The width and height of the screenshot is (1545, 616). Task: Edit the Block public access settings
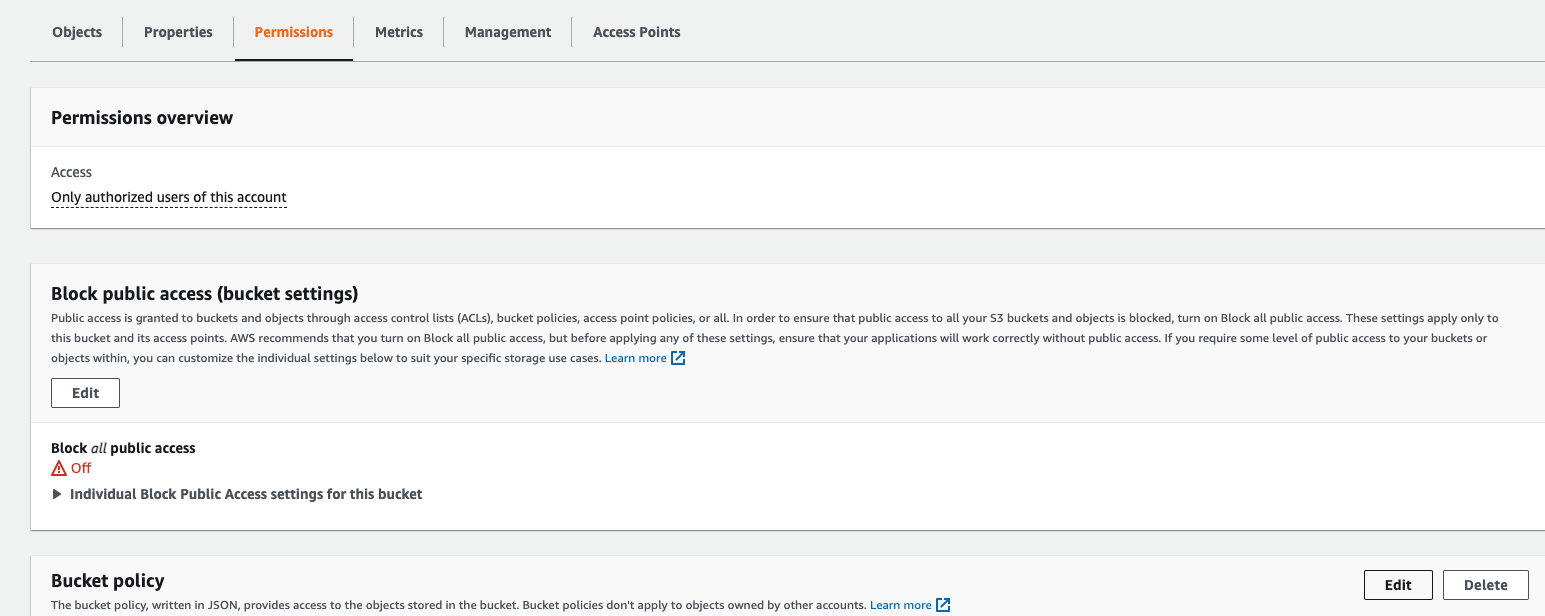[x=85, y=392]
